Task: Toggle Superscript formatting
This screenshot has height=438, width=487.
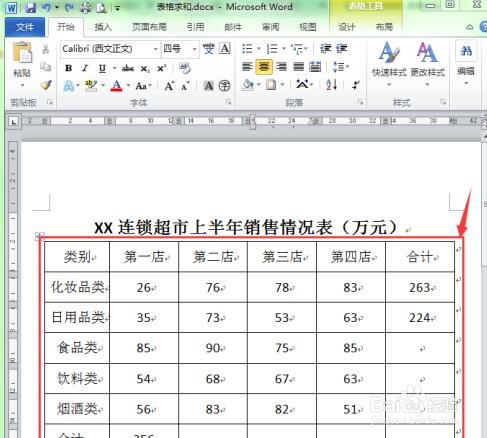Action: (x=162, y=68)
